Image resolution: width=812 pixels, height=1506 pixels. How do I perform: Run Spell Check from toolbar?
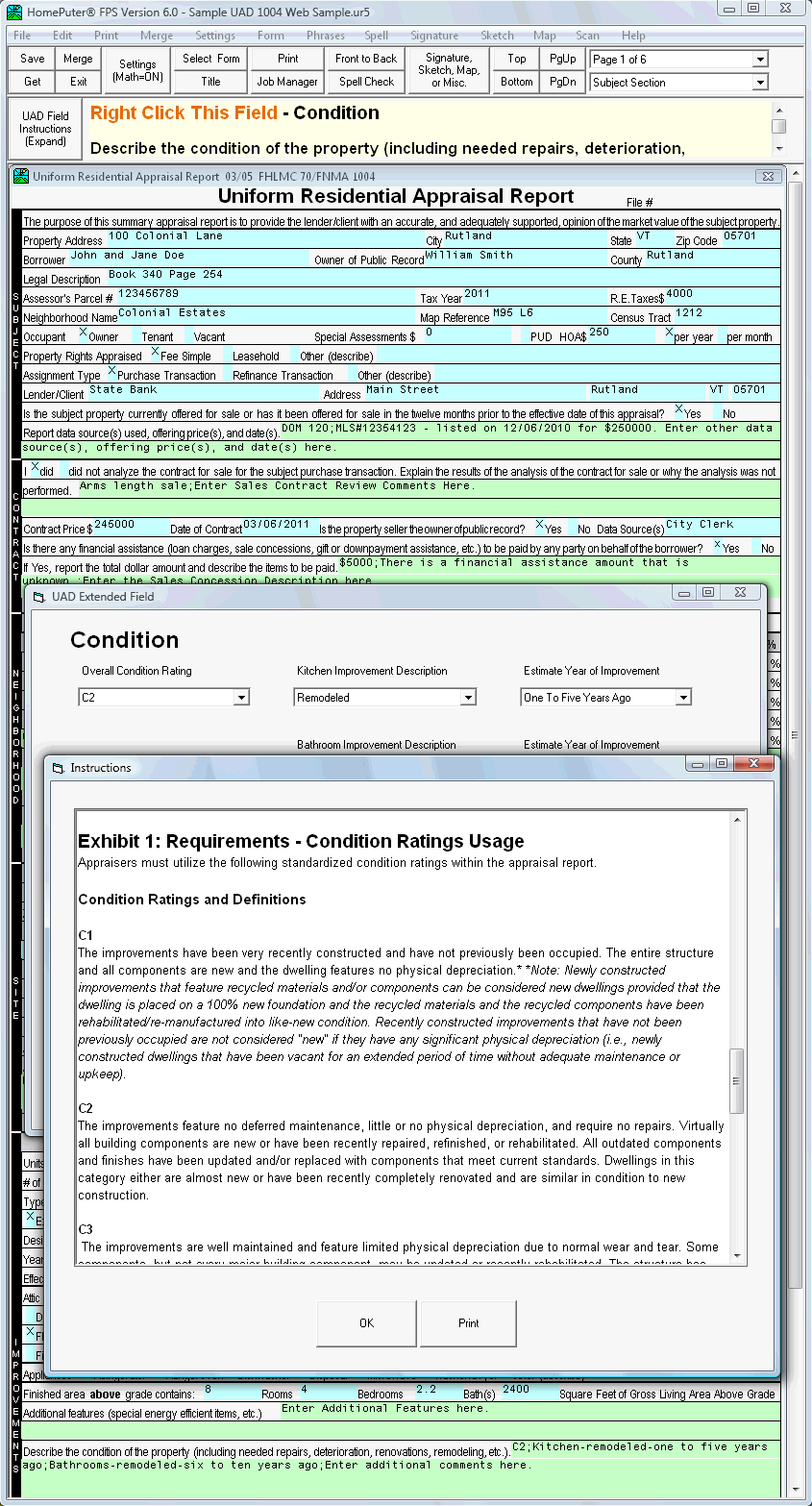366,82
